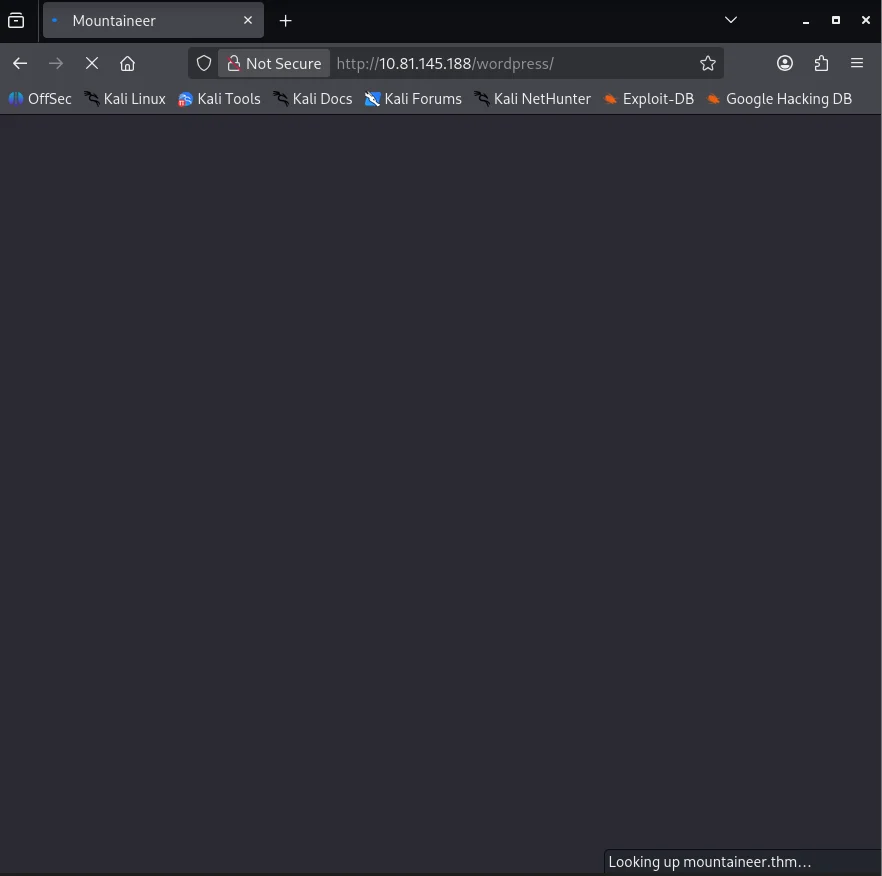
Task: Open the tracking protection shield
Action: point(204,63)
